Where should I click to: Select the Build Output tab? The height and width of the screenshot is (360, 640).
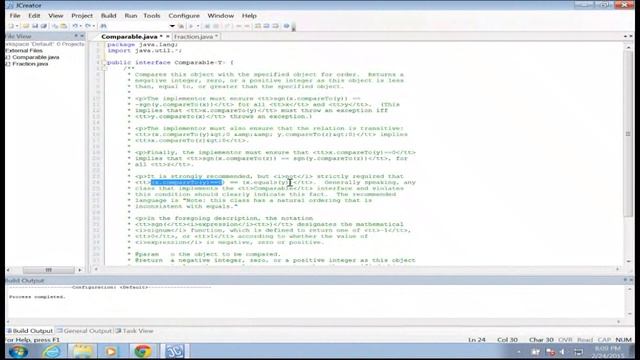[30, 331]
